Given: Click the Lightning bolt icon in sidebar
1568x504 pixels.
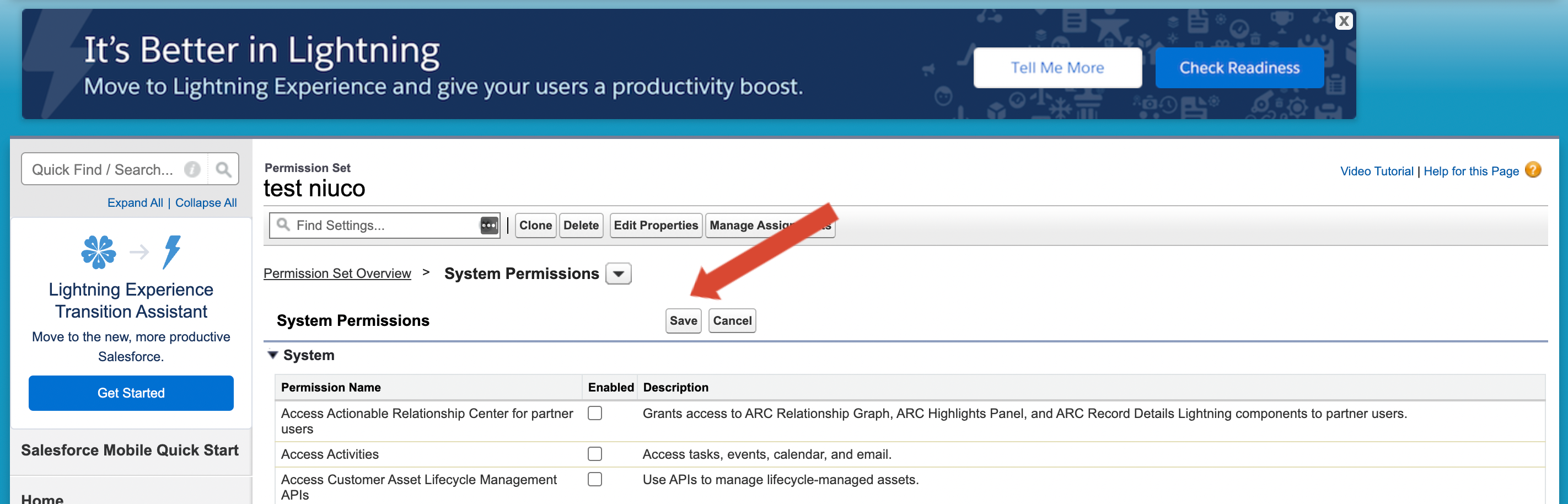Looking at the screenshot, I should [171, 251].
